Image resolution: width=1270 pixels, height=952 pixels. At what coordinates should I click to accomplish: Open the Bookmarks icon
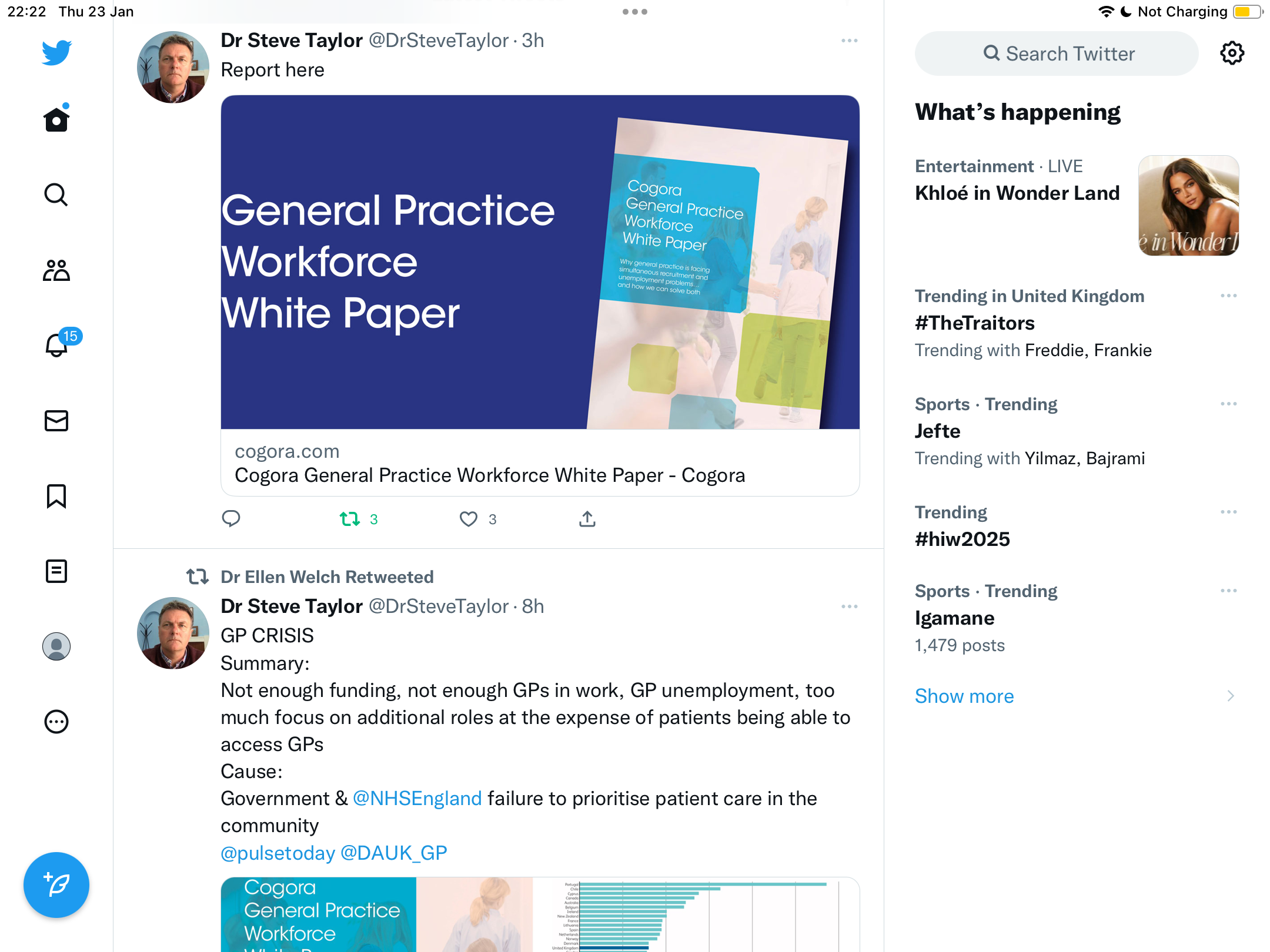56,496
